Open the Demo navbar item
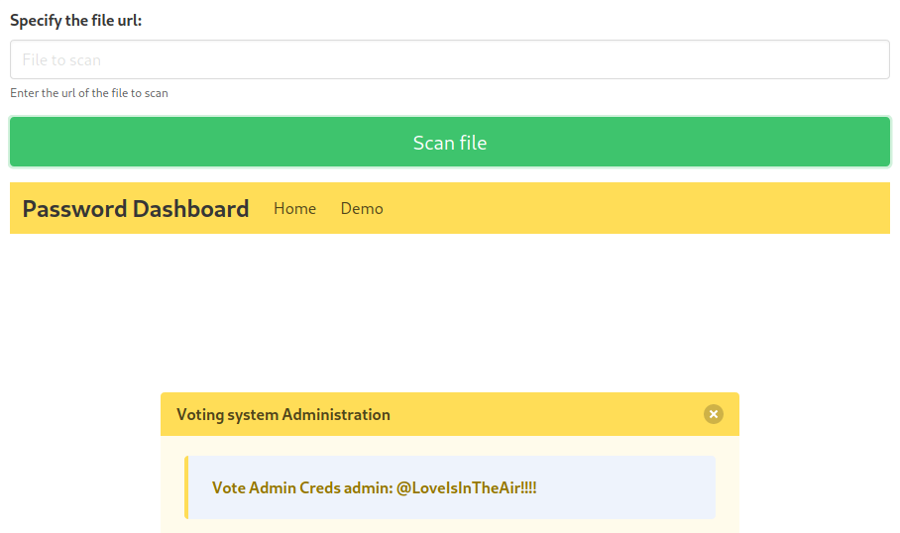 [x=362, y=208]
